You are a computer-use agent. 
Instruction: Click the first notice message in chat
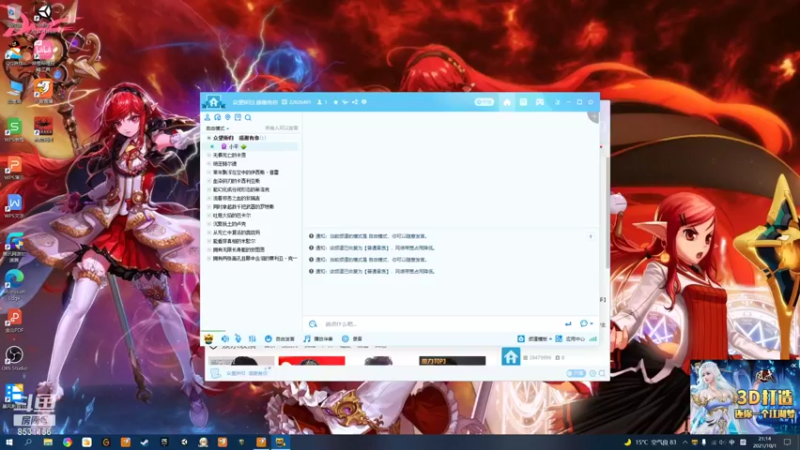point(368,236)
